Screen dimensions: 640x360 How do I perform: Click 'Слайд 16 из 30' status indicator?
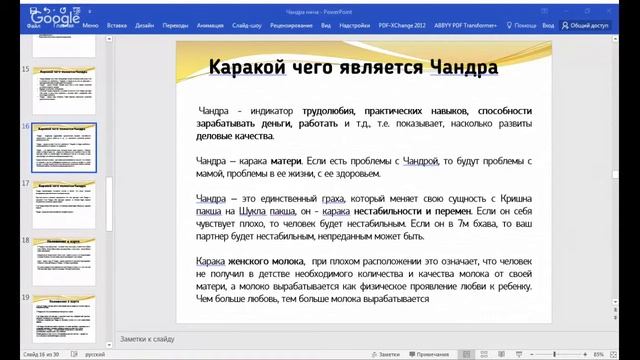(x=41, y=354)
